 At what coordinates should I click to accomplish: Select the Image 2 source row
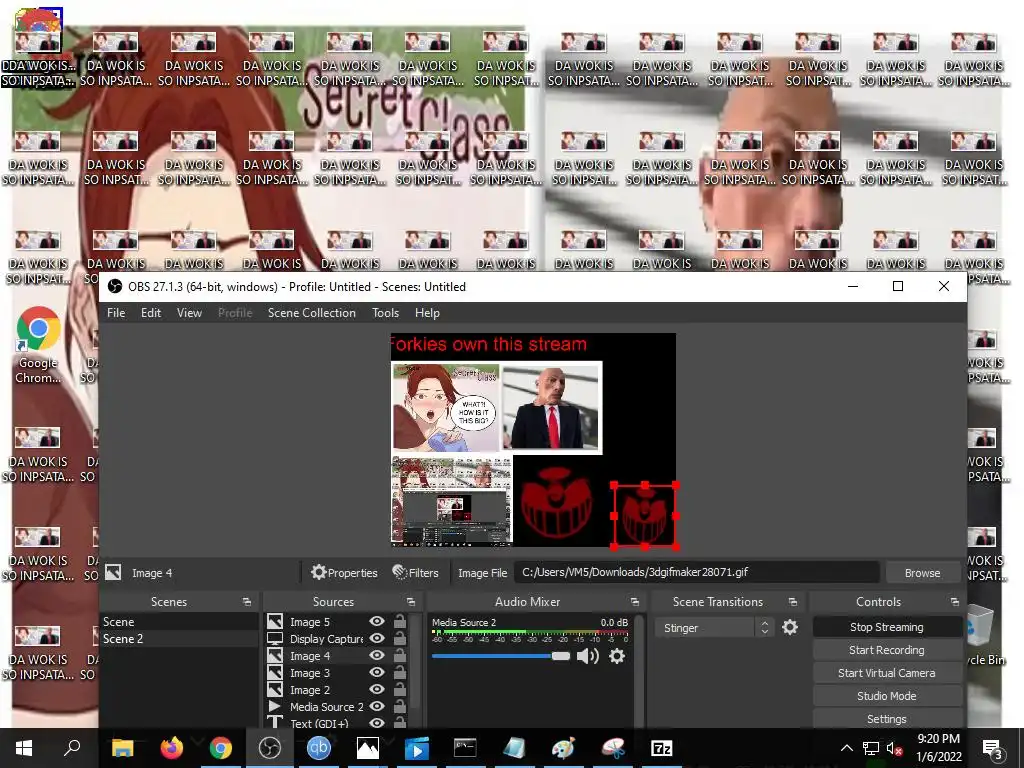tap(338, 690)
